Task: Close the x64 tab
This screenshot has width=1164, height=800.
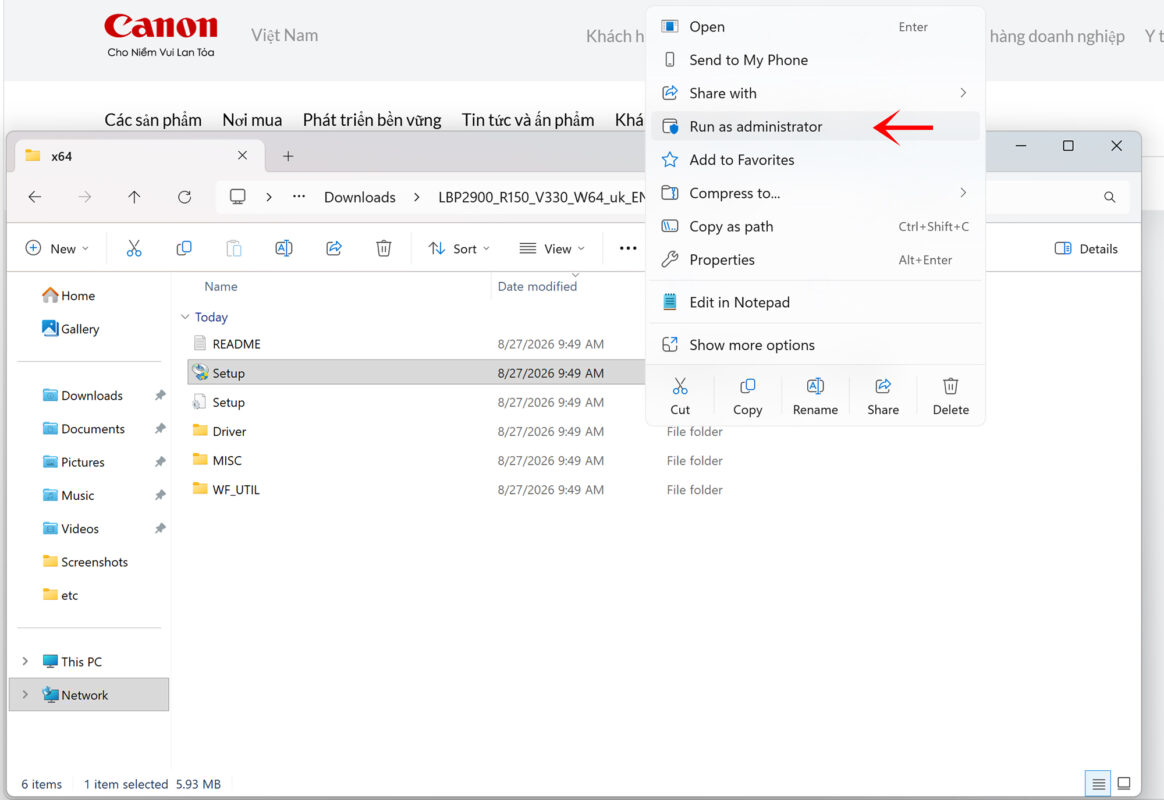Action: click(242, 155)
